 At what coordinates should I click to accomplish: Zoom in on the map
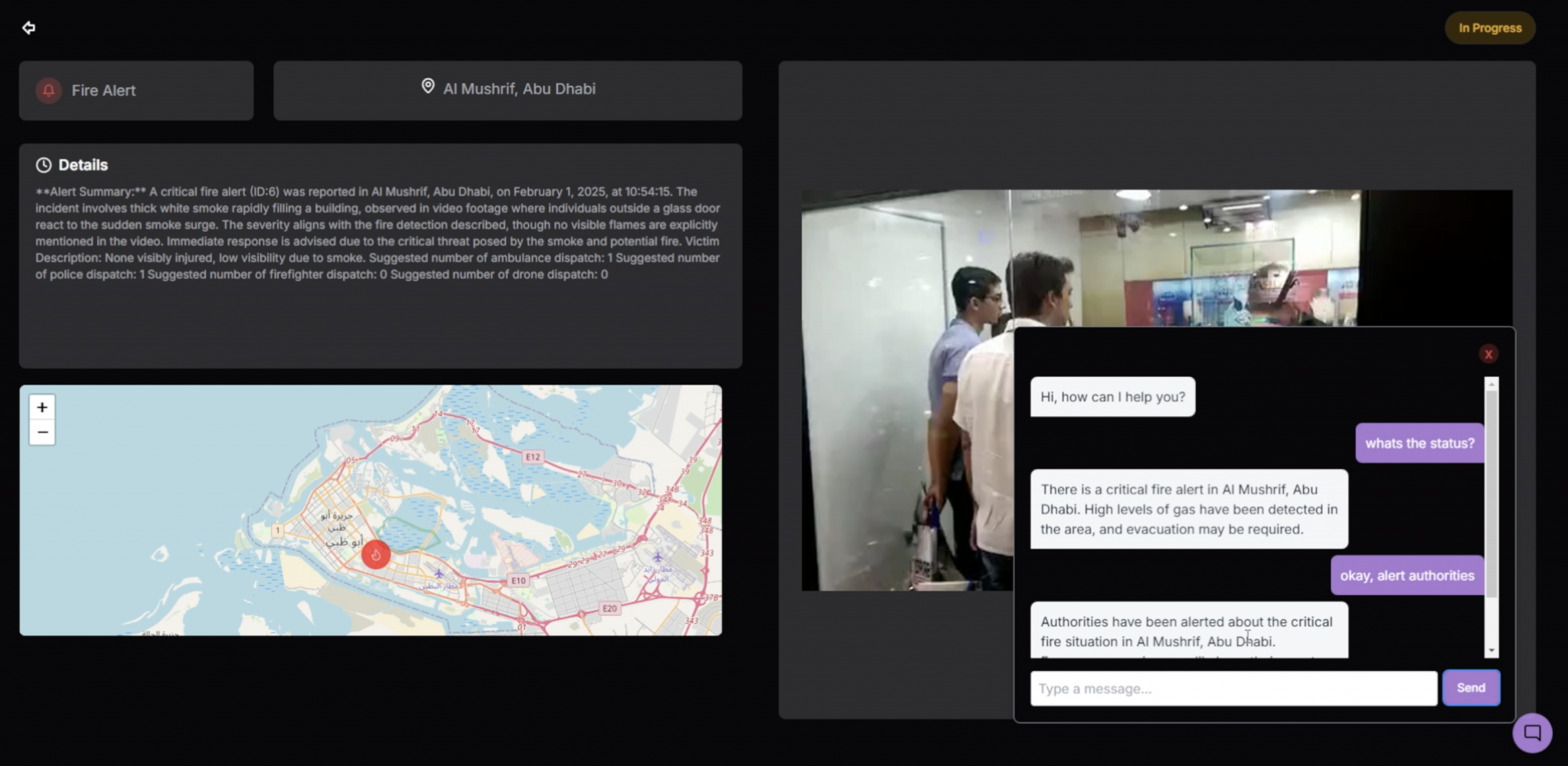pos(42,408)
